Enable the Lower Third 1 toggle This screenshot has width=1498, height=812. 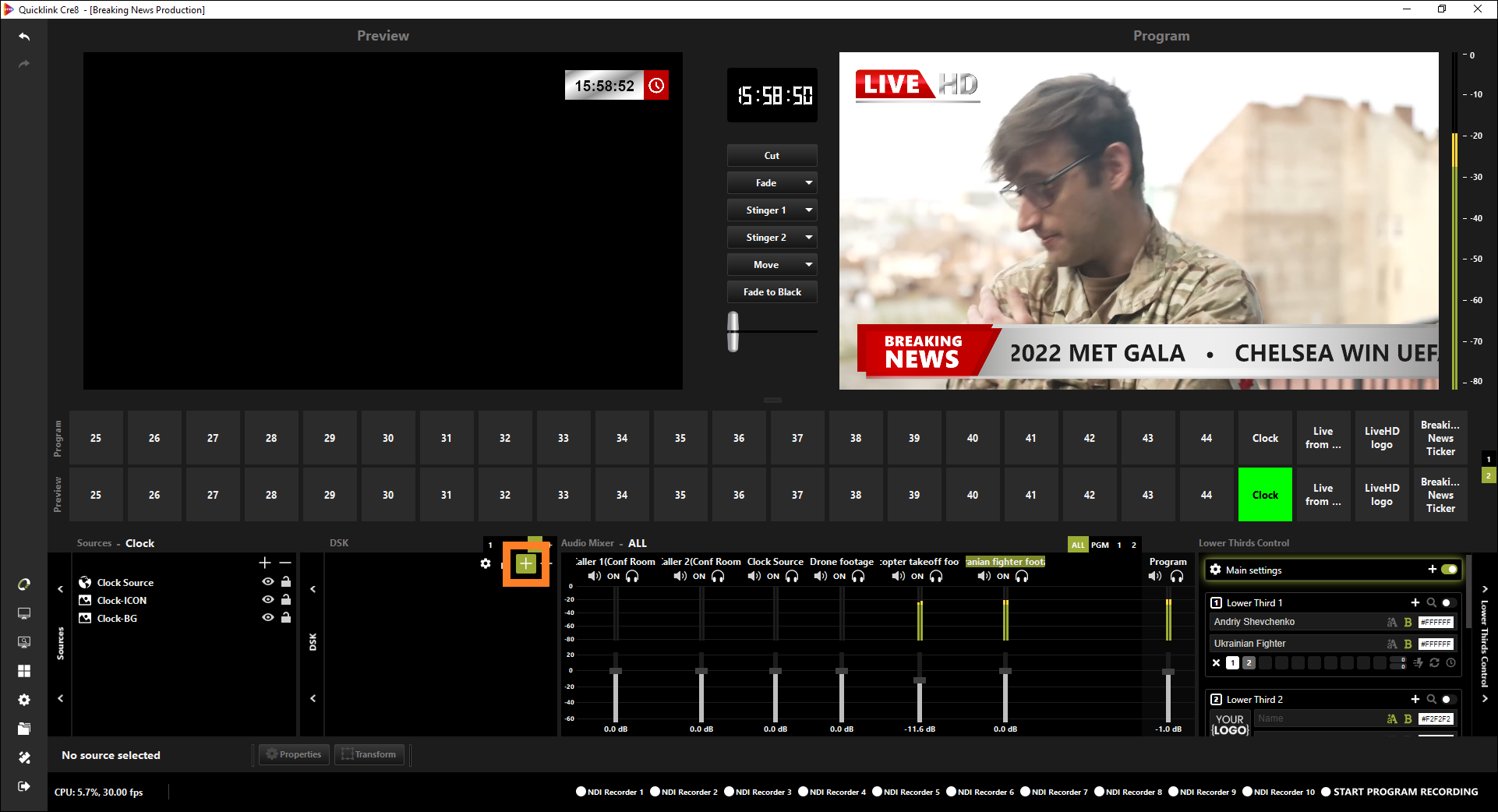1447,602
